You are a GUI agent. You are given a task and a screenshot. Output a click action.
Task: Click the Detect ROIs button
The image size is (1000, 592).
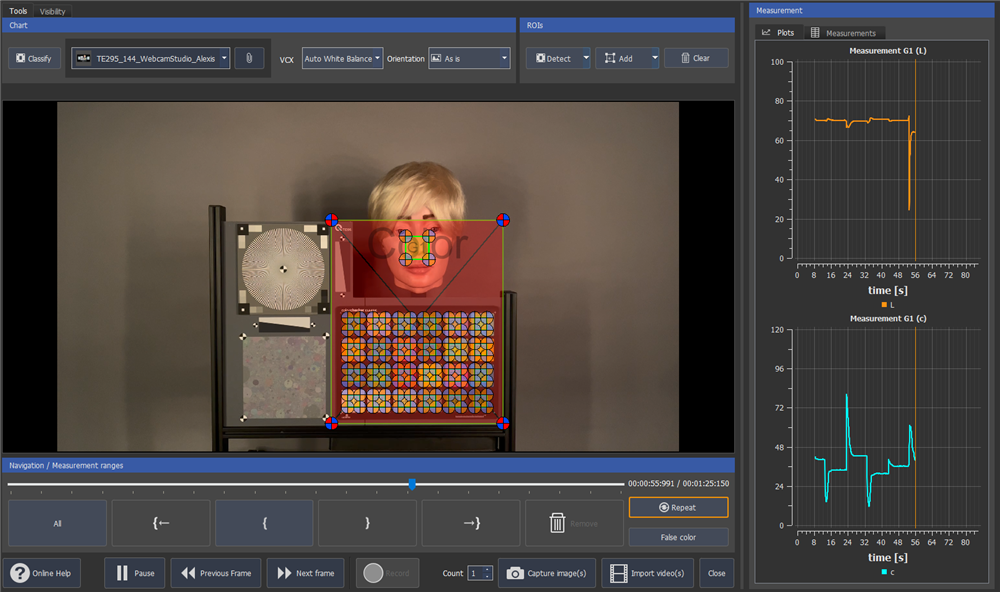pos(554,58)
